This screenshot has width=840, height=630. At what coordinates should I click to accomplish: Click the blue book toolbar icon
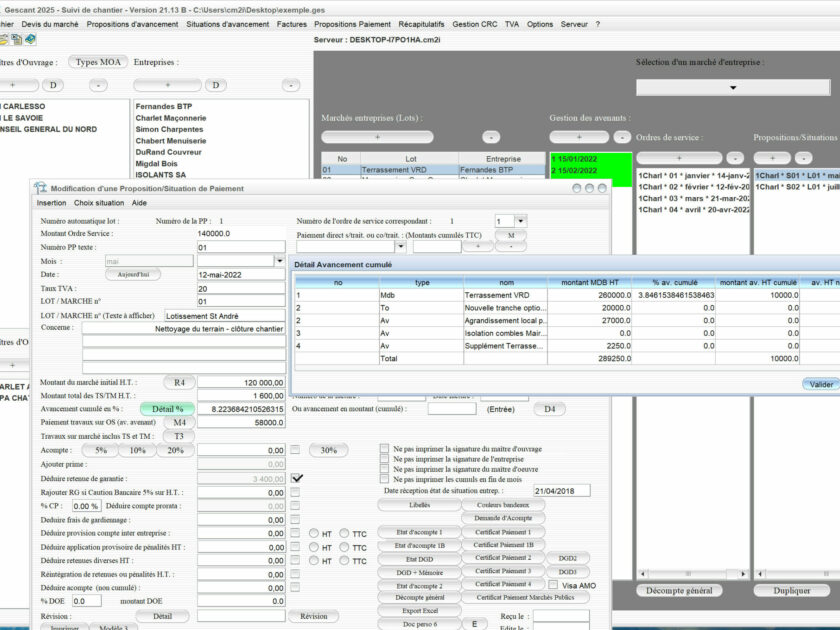point(30,40)
